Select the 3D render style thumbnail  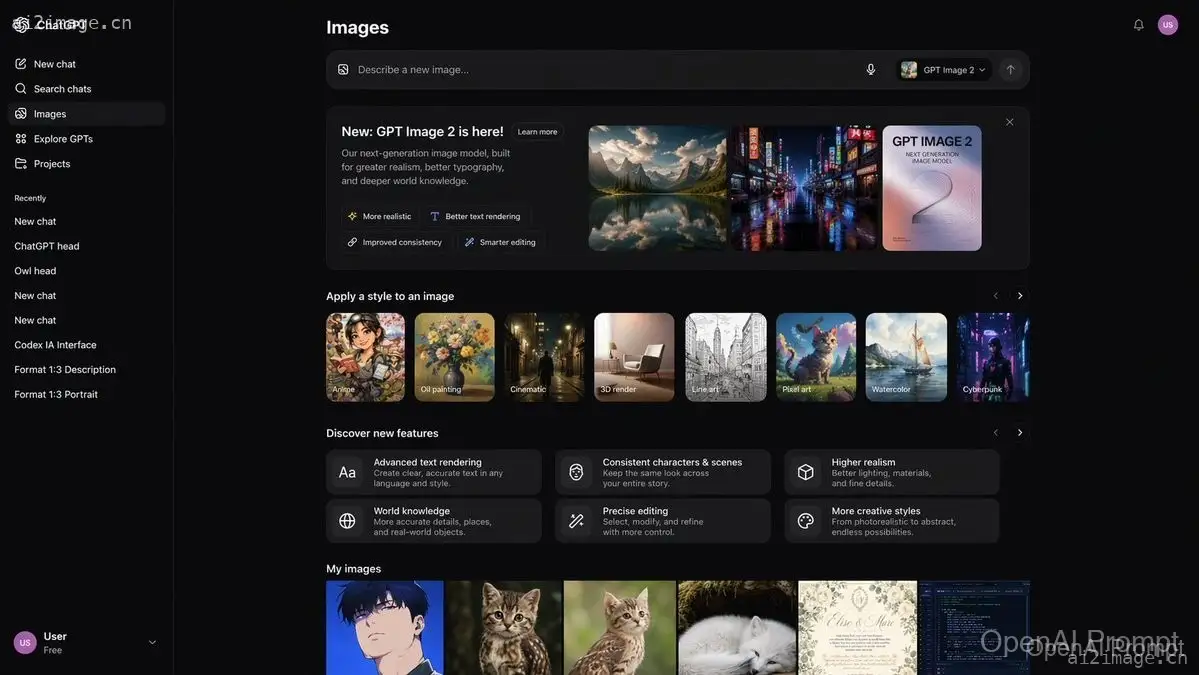(x=635, y=357)
